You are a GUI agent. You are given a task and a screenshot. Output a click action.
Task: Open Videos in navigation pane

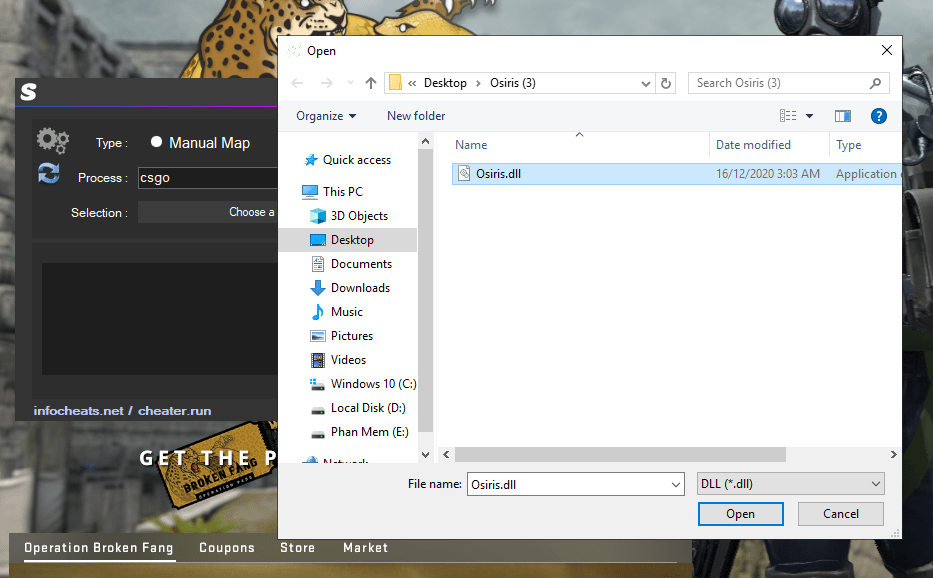[338, 360]
